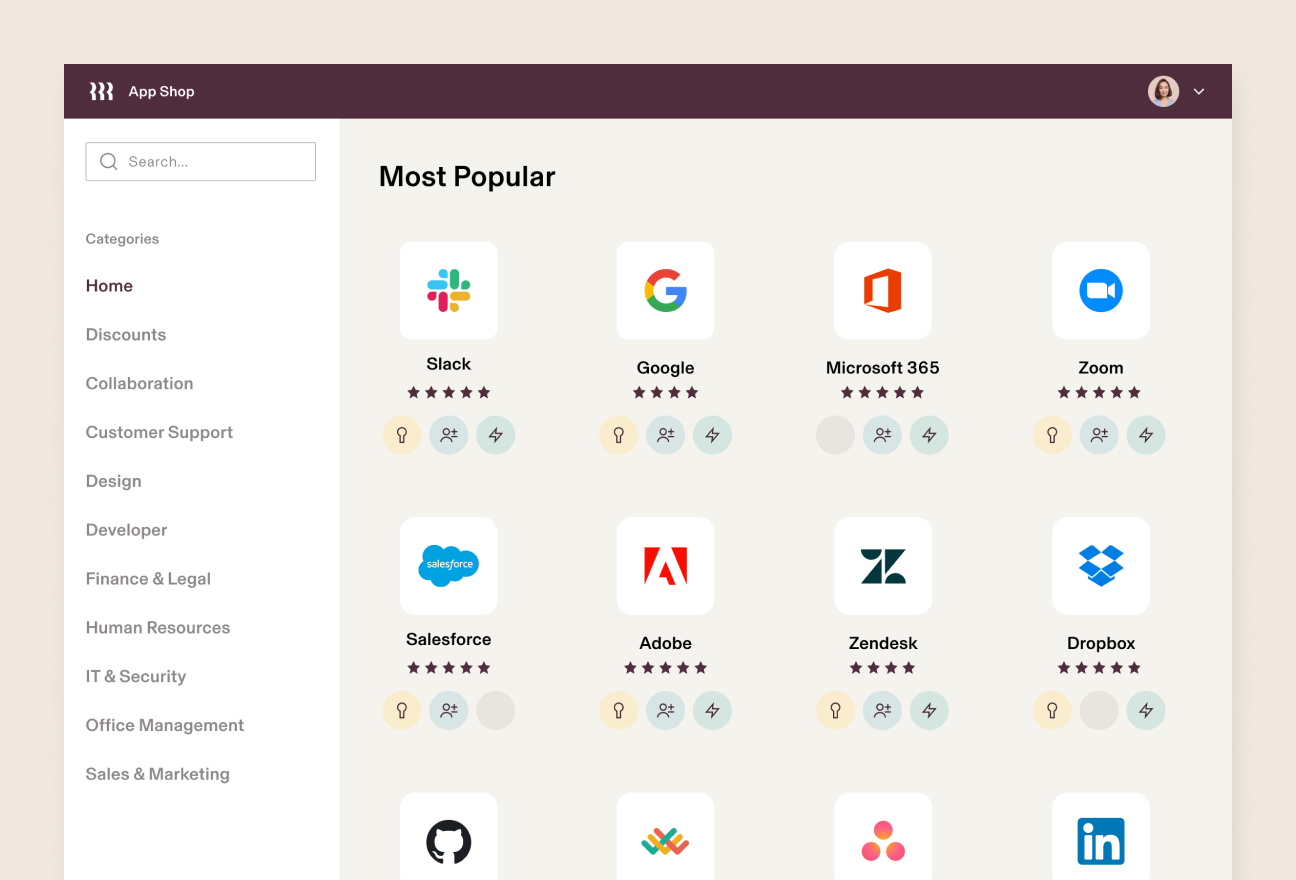Click the search magnifier icon
The height and width of the screenshot is (880, 1296).
pos(108,161)
